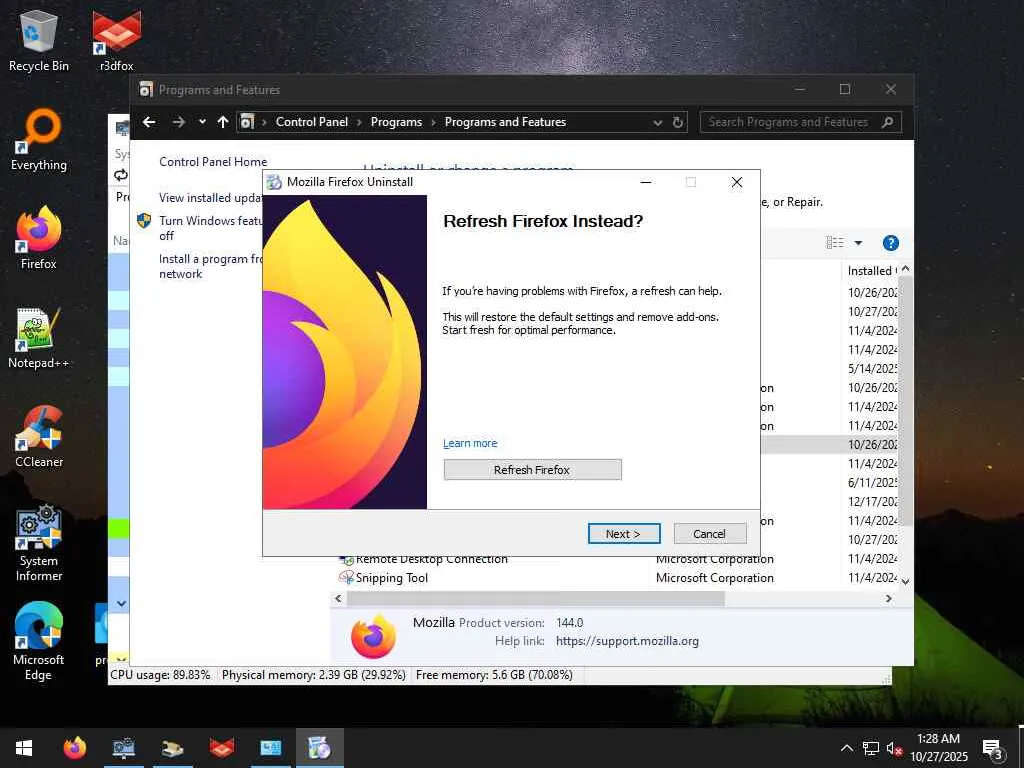This screenshot has width=1024, height=768.
Task: Open the Recycle Bin desktop icon
Action: (x=39, y=41)
